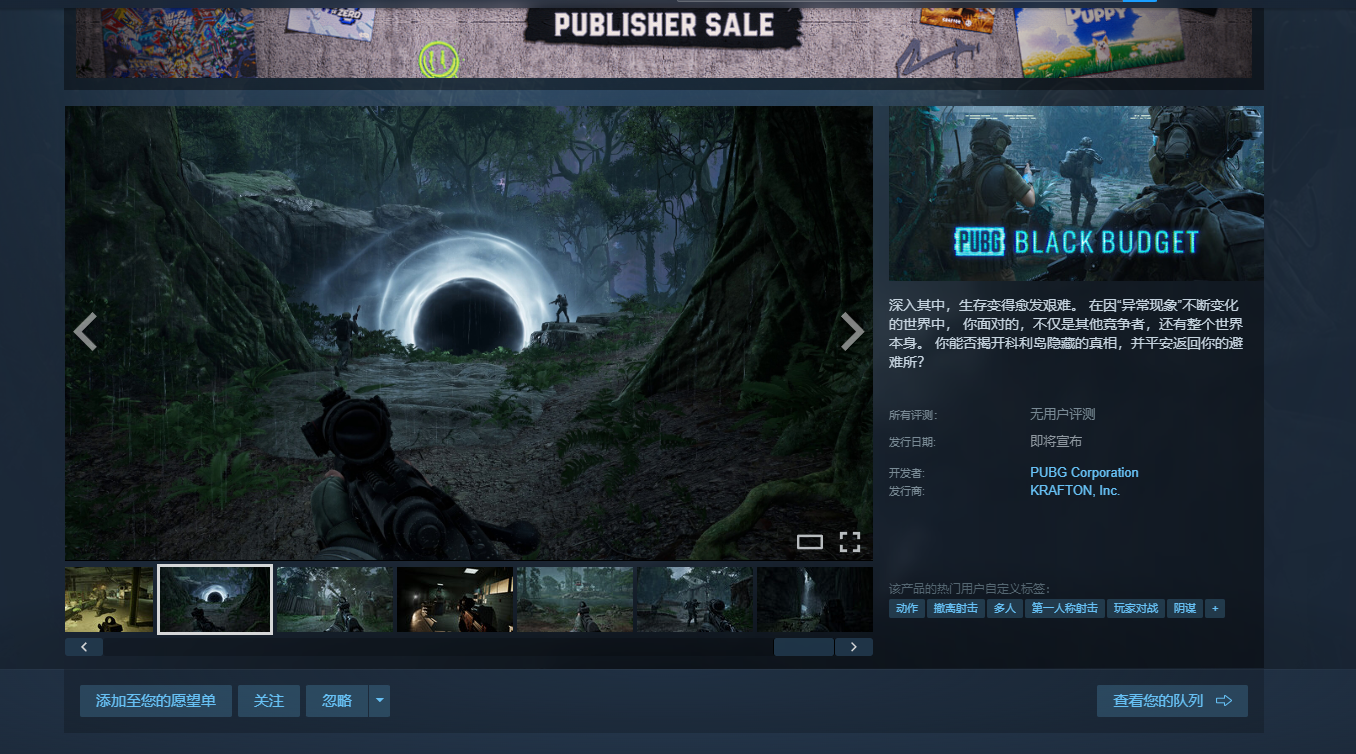Advance to next screenshot with right arrow

point(851,332)
